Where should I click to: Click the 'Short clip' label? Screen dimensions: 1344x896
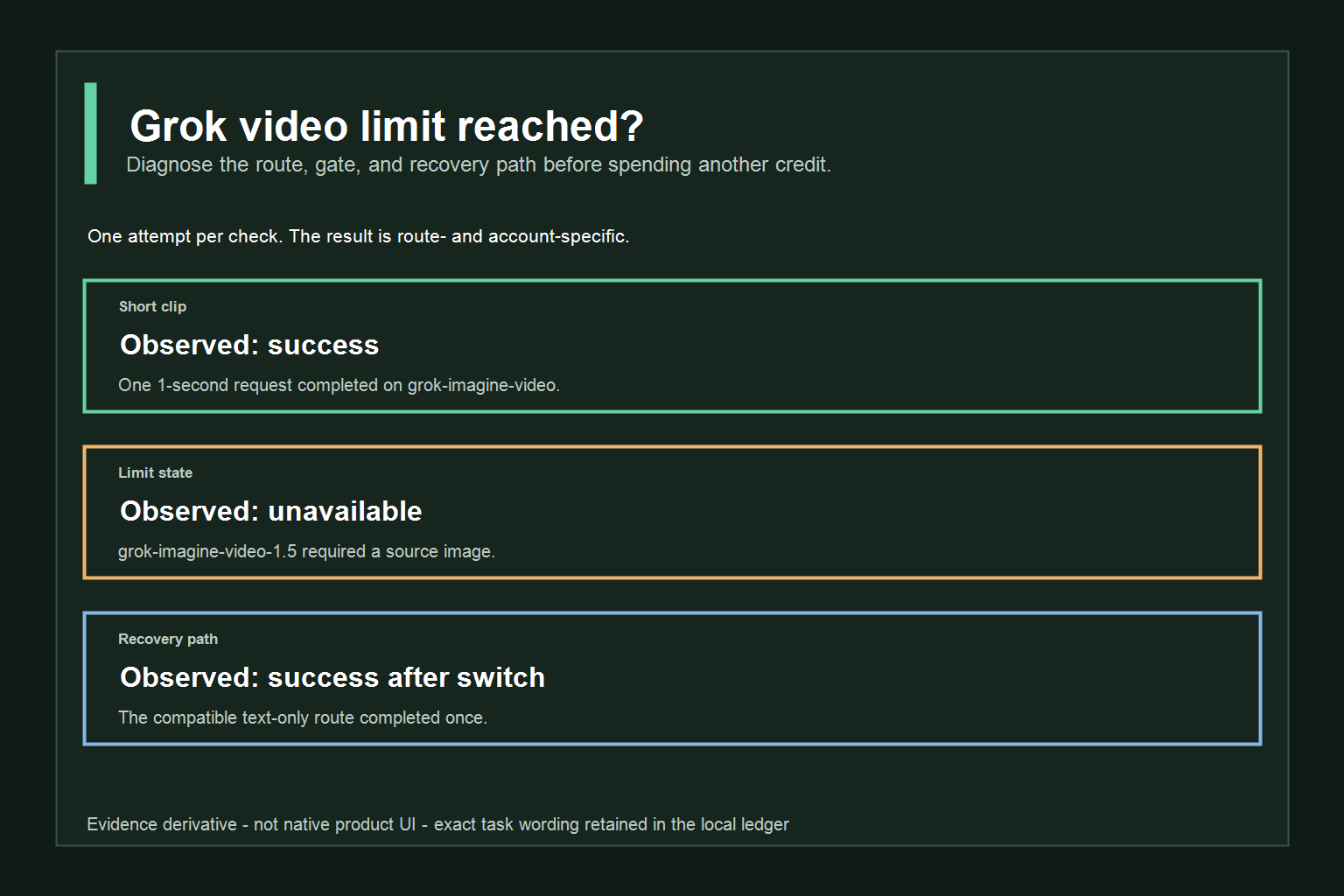click(x=152, y=306)
